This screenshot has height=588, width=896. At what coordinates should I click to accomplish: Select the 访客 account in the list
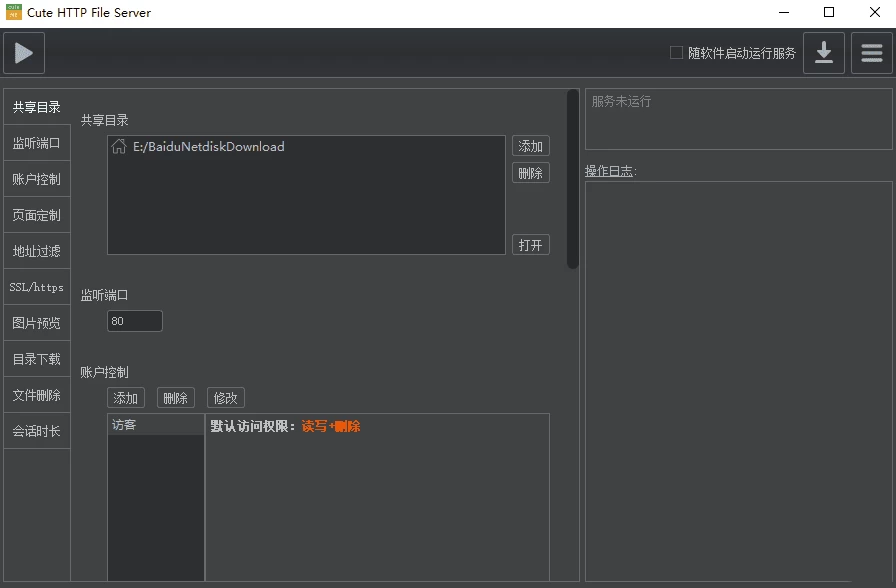pyautogui.click(x=155, y=425)
